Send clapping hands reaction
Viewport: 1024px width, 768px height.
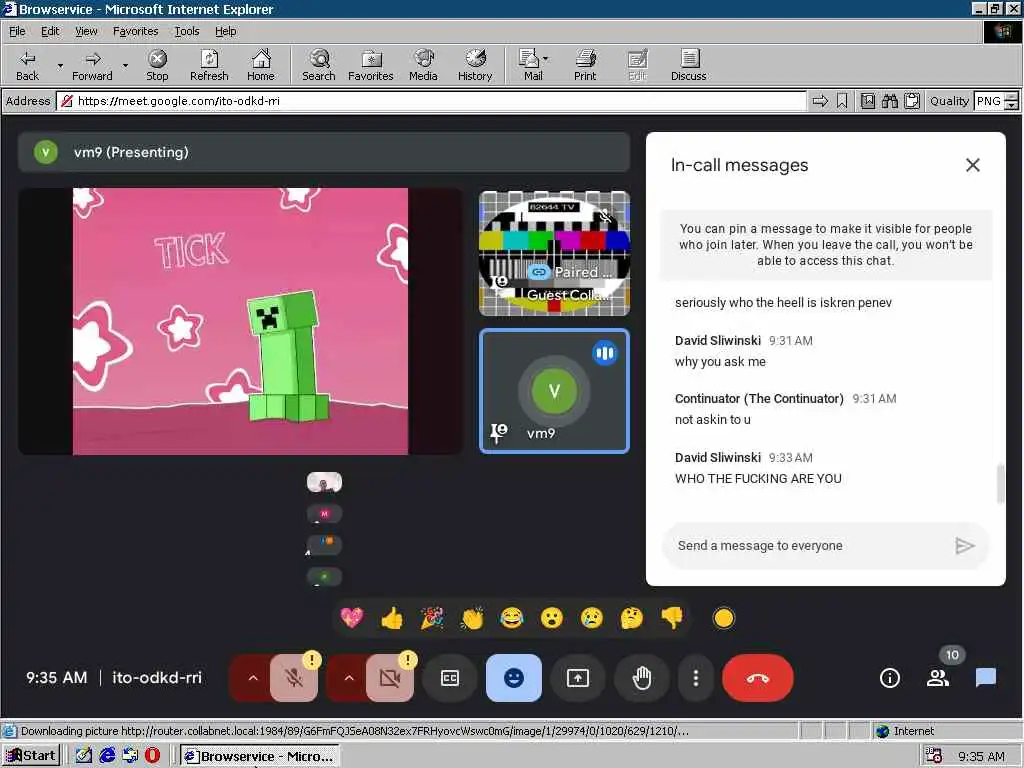[472, 618]
